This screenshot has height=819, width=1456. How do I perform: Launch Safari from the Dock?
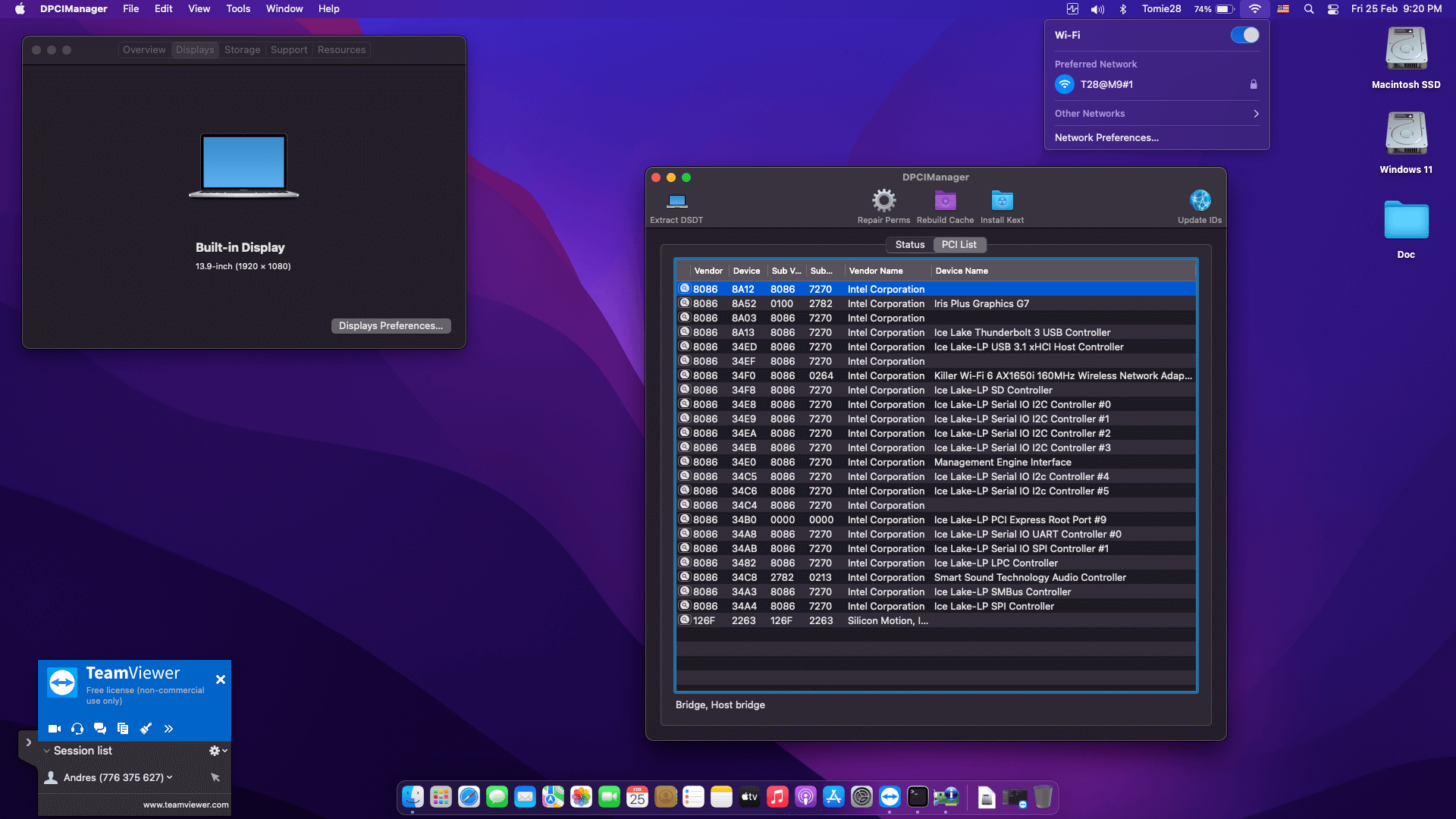point(469,797)
